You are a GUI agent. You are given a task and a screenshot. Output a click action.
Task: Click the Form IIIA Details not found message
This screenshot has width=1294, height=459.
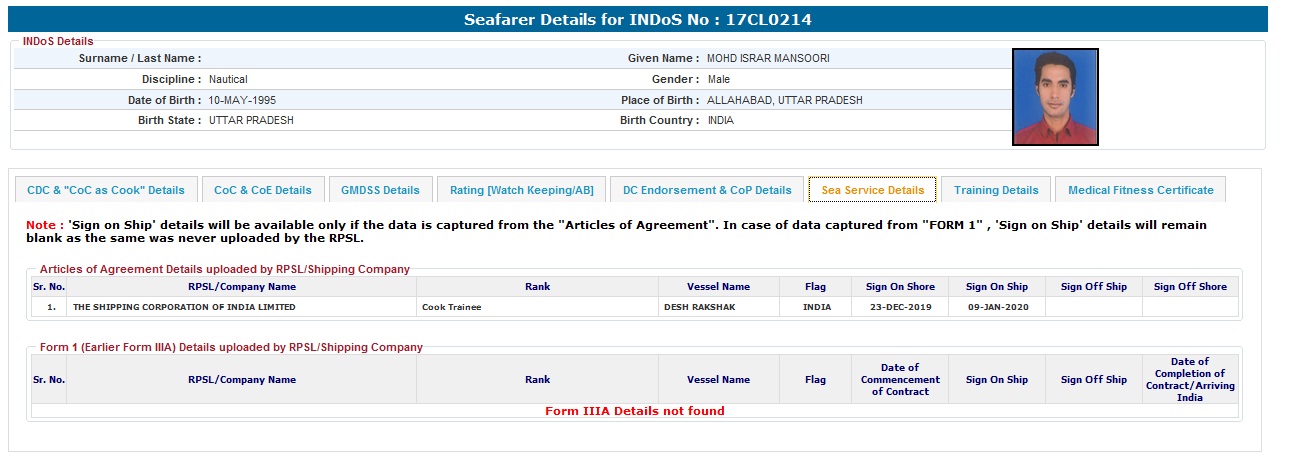tap(634, 411)
